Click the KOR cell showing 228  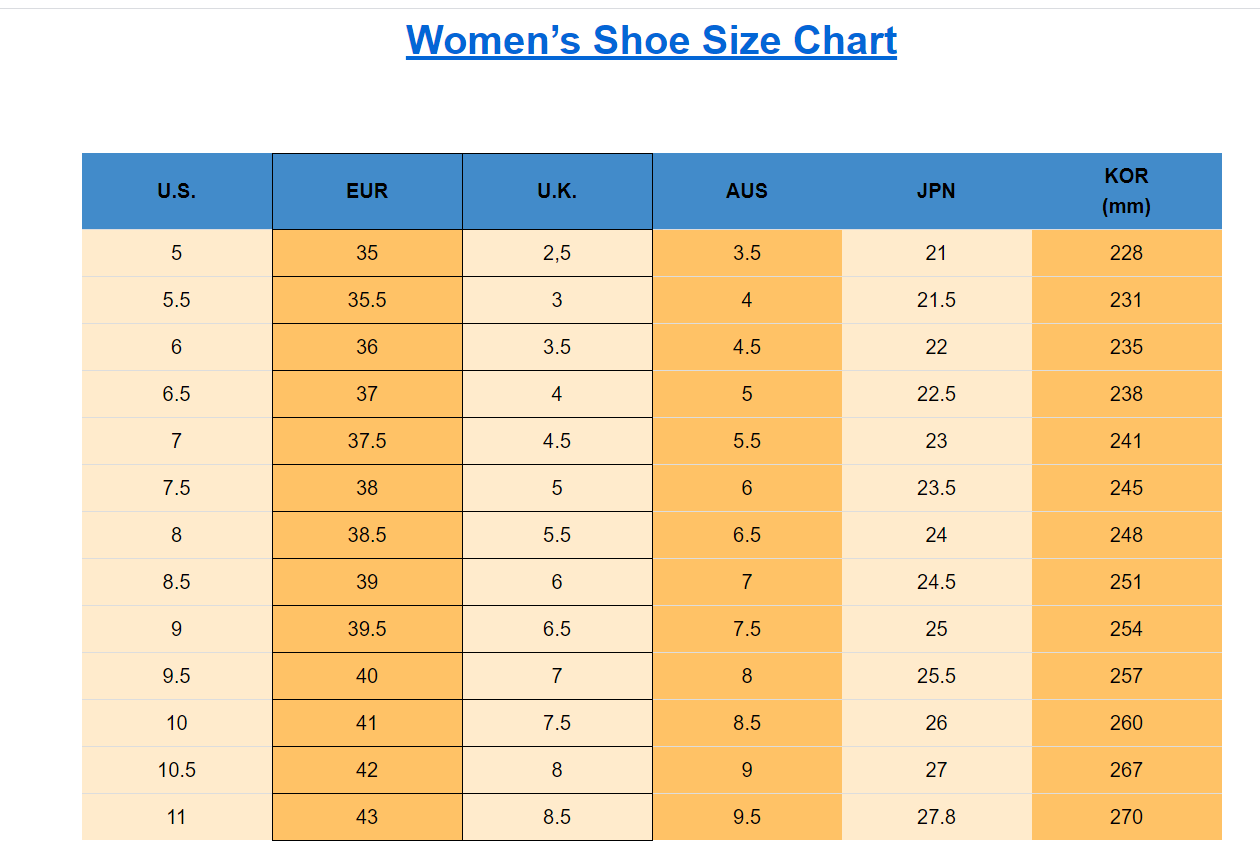tap(1126, 253)
